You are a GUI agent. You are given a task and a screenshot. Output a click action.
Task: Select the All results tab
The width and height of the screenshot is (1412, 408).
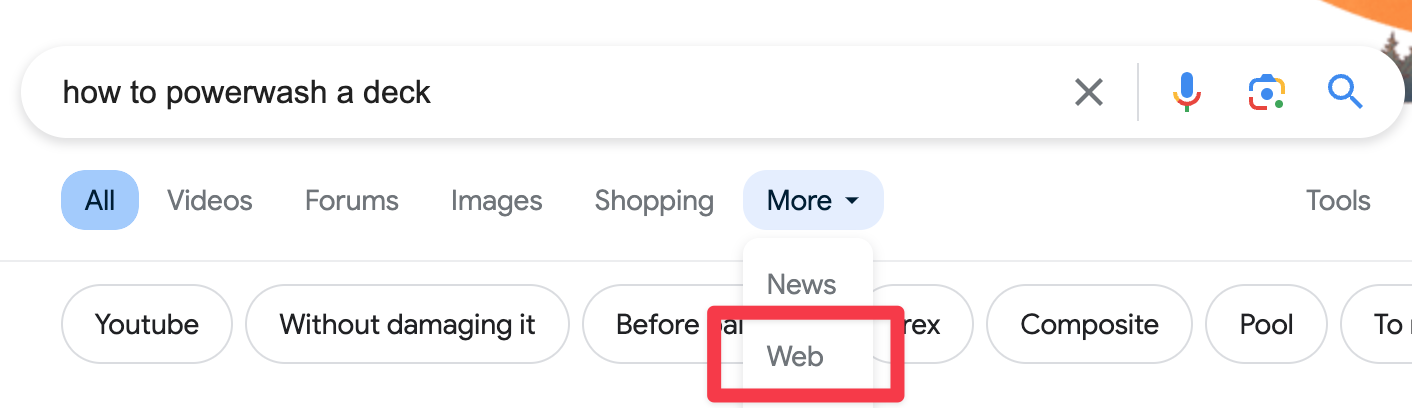[100, 201]
